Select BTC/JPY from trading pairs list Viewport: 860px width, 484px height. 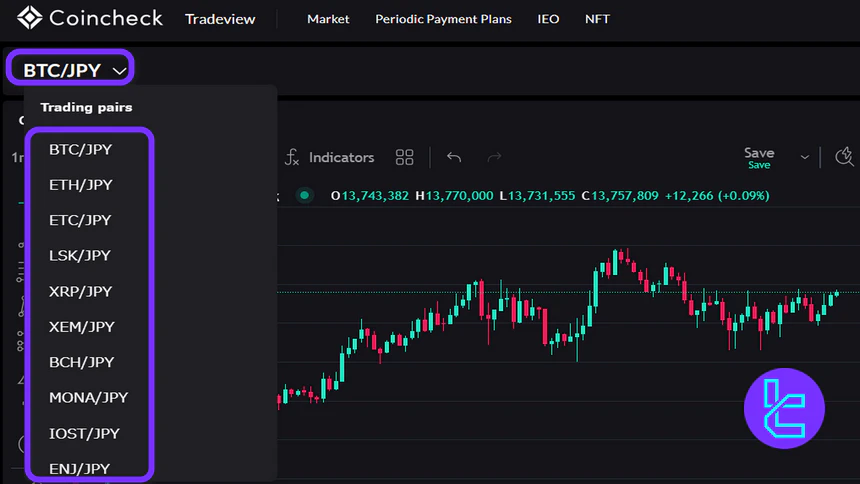click(x=80, y=149)
